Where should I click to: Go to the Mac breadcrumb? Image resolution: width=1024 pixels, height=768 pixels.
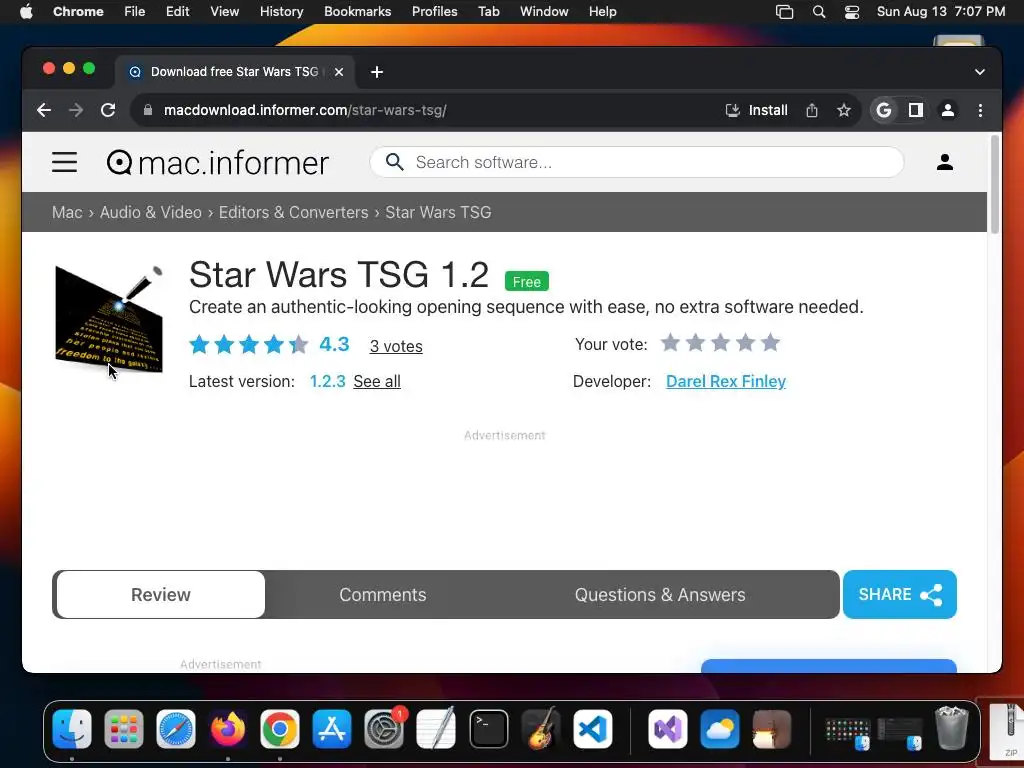pos(67,212)
